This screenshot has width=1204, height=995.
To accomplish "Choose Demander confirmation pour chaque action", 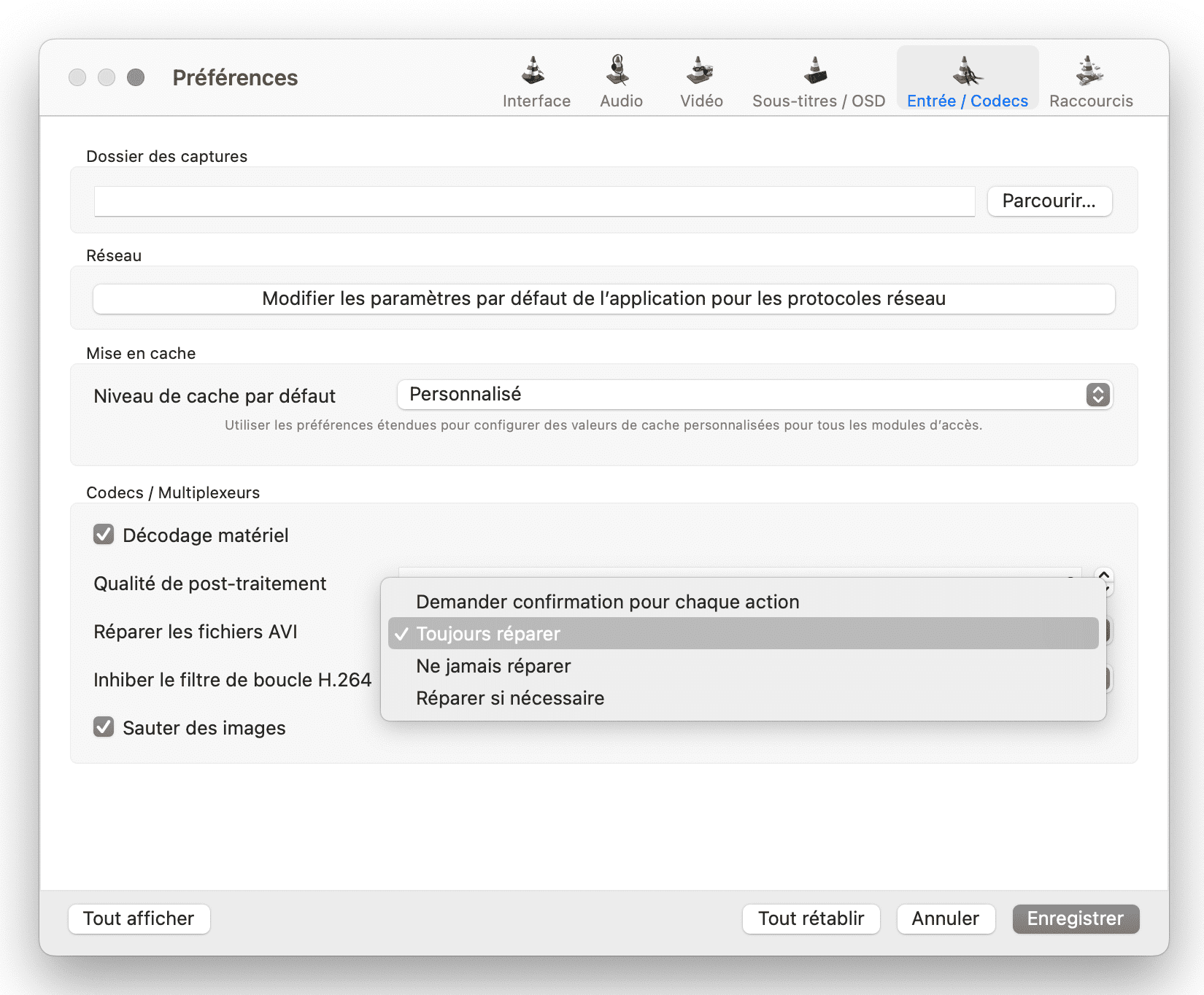I will [743, 602].
